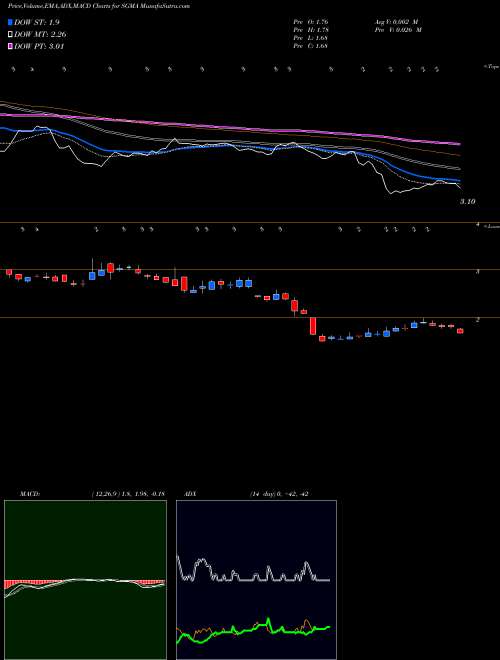This screenshot has height=660, width=500.
Task: Click the 'Pre C: 1.68' close value
Action: click(x=311, y=46)
